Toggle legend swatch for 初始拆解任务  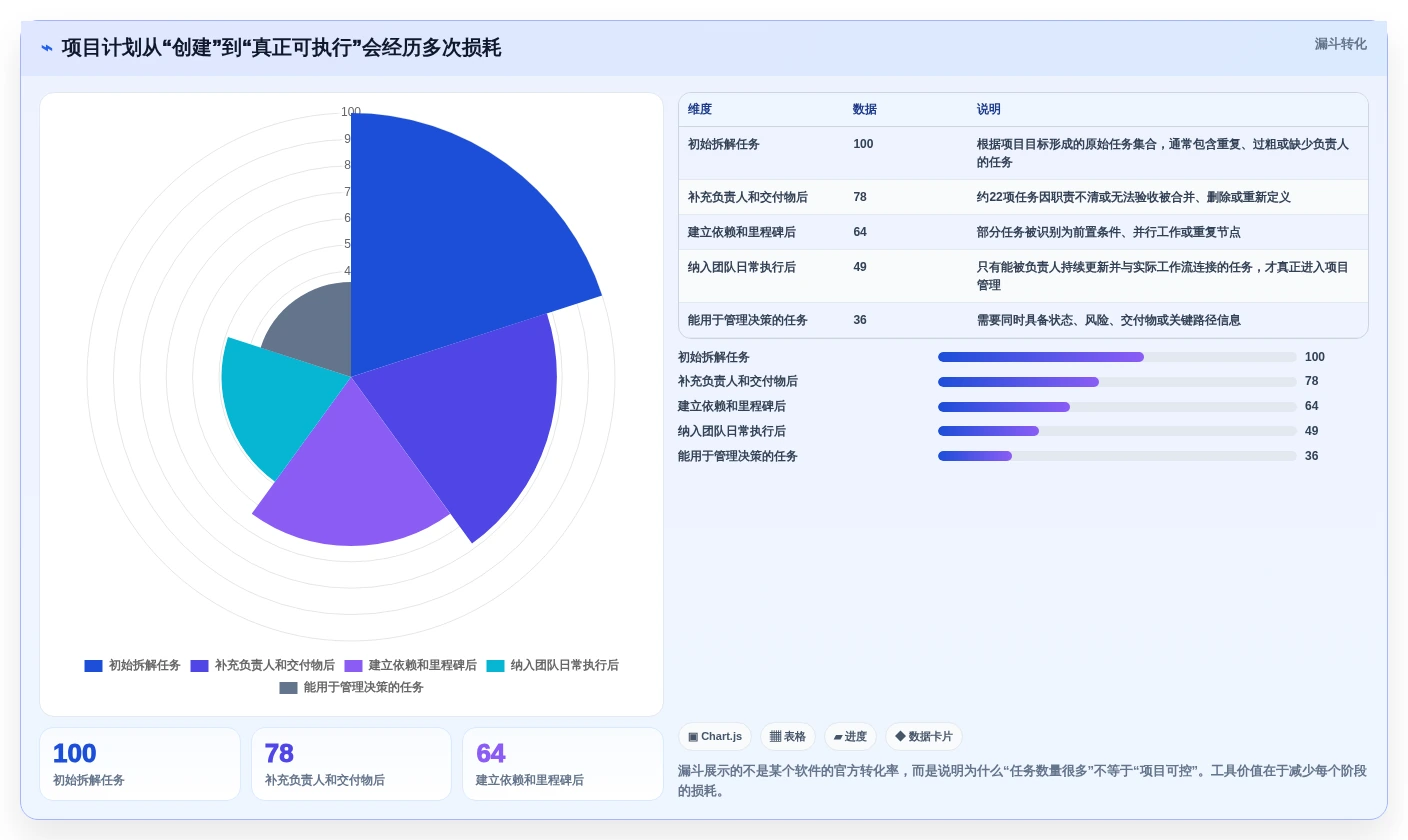click(93, 666)
